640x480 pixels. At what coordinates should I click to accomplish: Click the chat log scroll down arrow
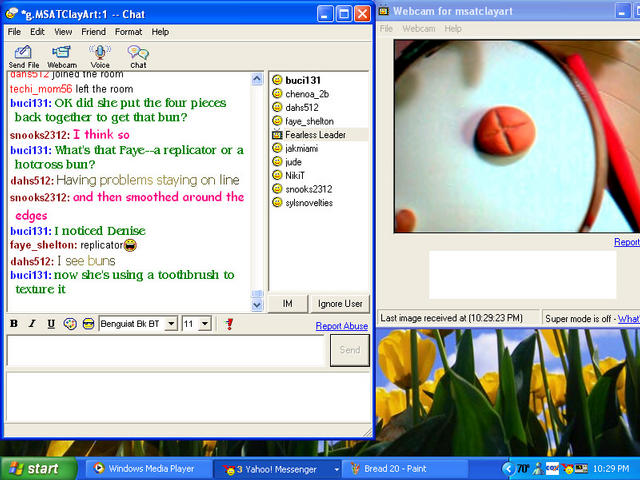click(257, 304)
